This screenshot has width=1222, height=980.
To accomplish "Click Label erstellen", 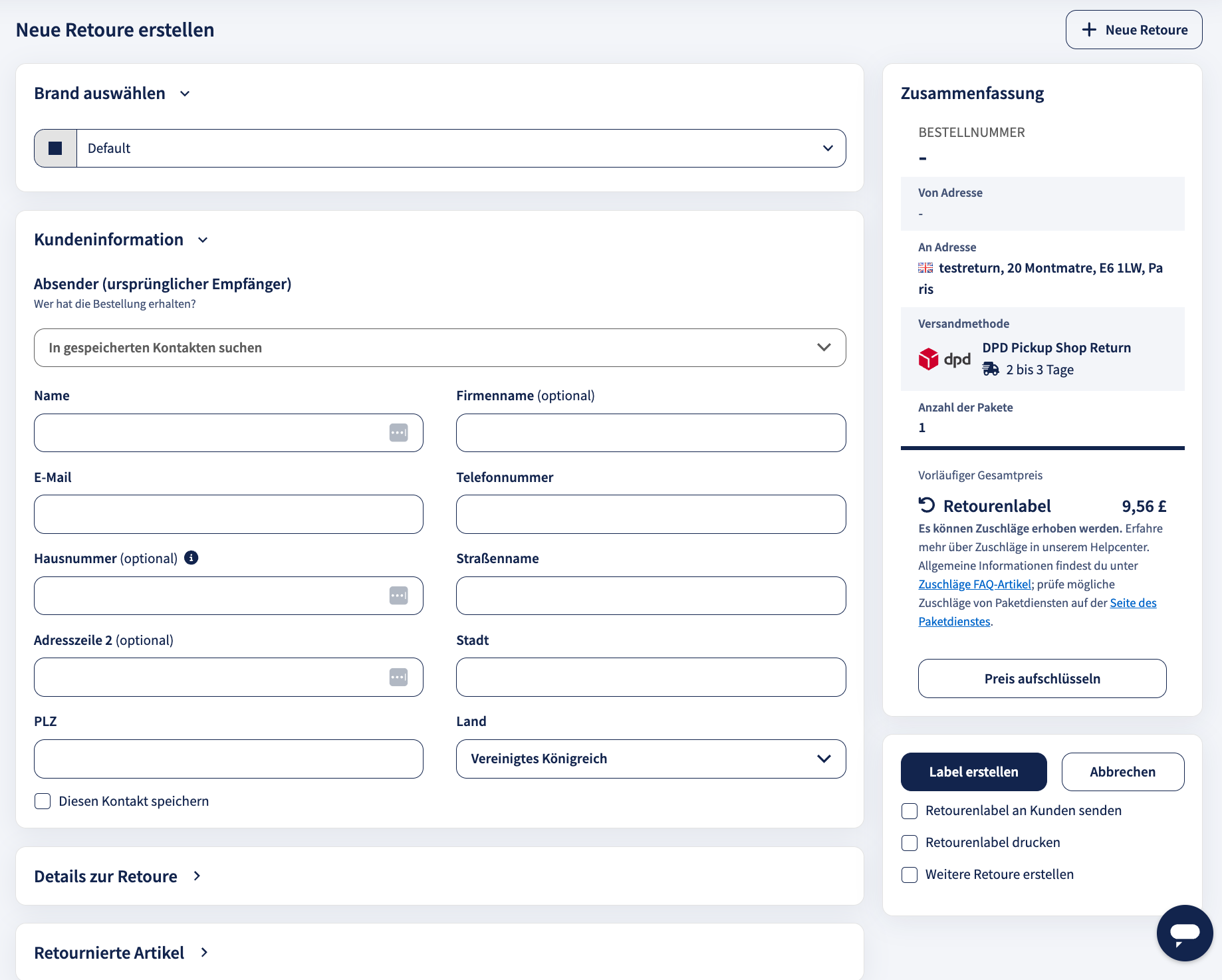I will (x=973, y=772).
